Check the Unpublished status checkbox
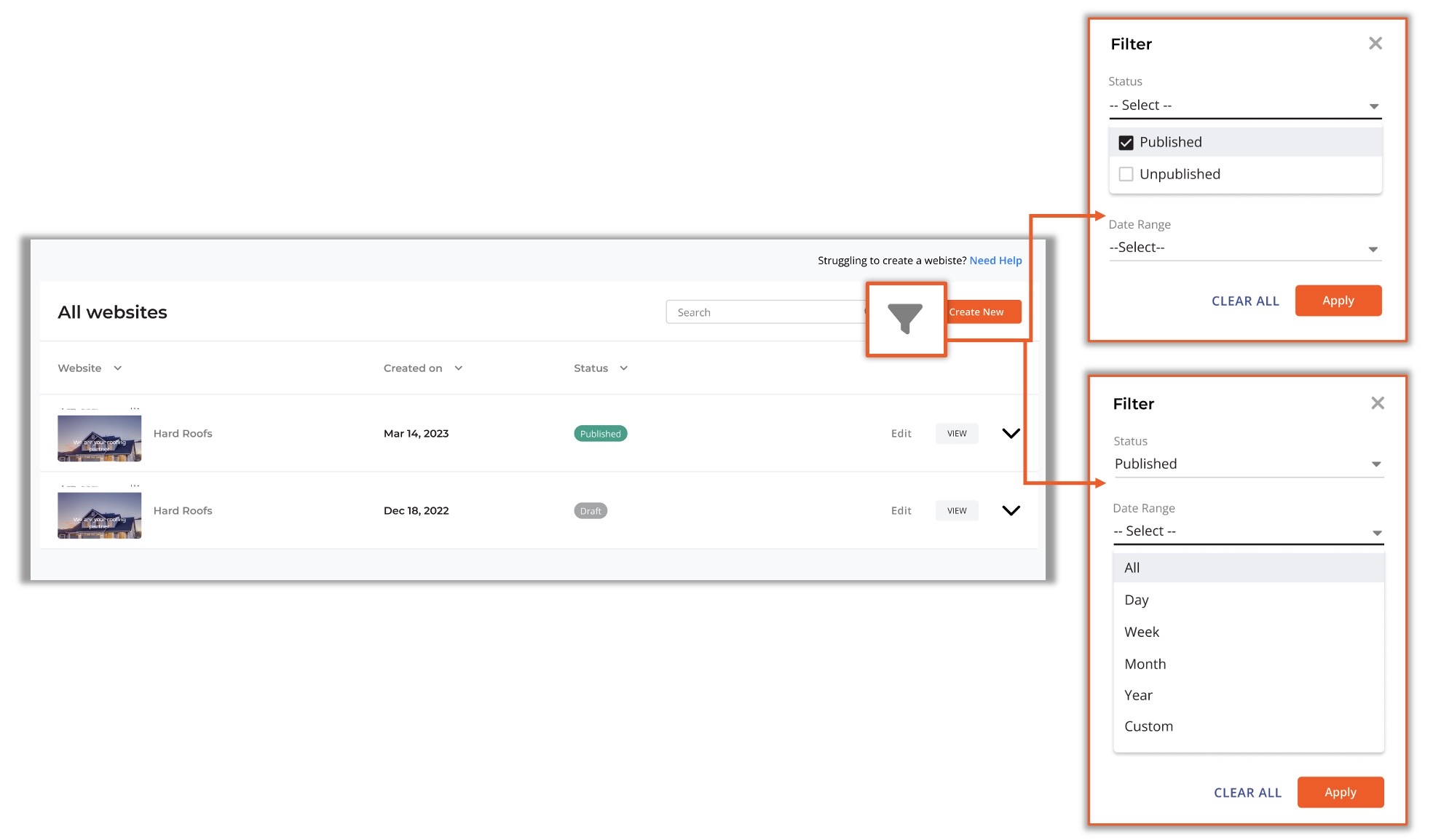The height and width of the screenshot is (840, 1433). 1126,175
